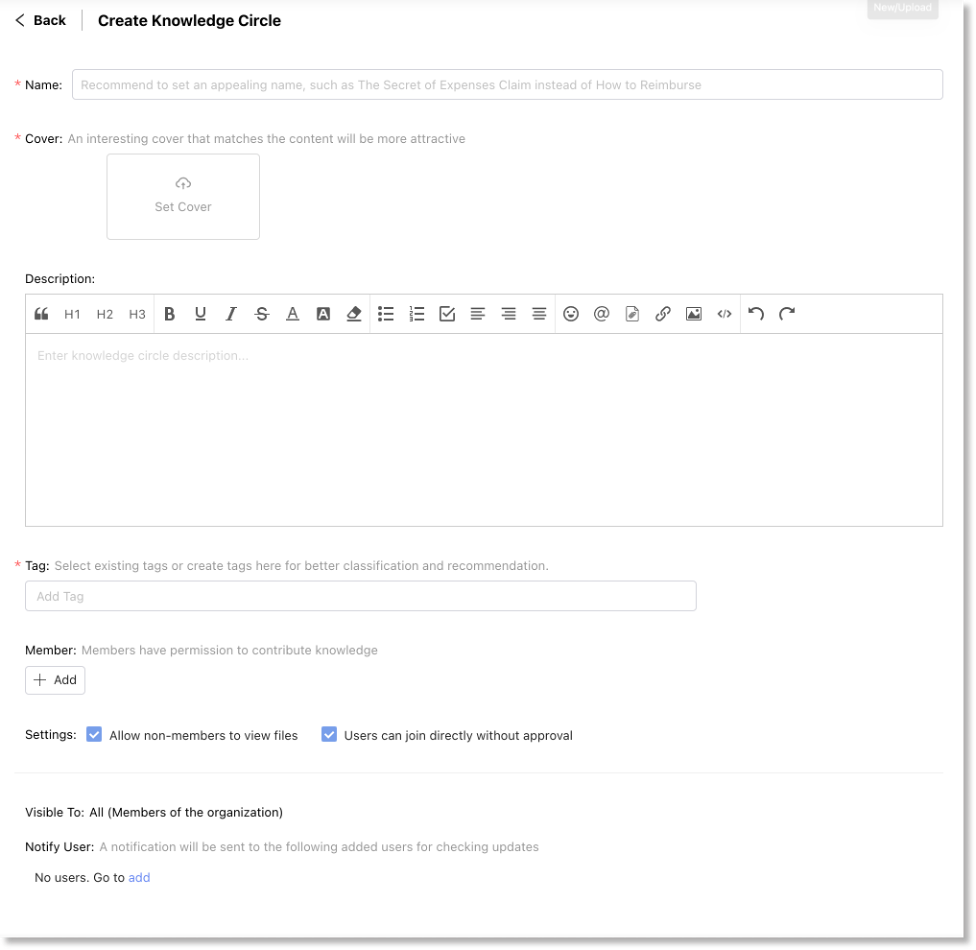Open the emoji picker
This screenshot has width=976, height=950.
(571, 314)
